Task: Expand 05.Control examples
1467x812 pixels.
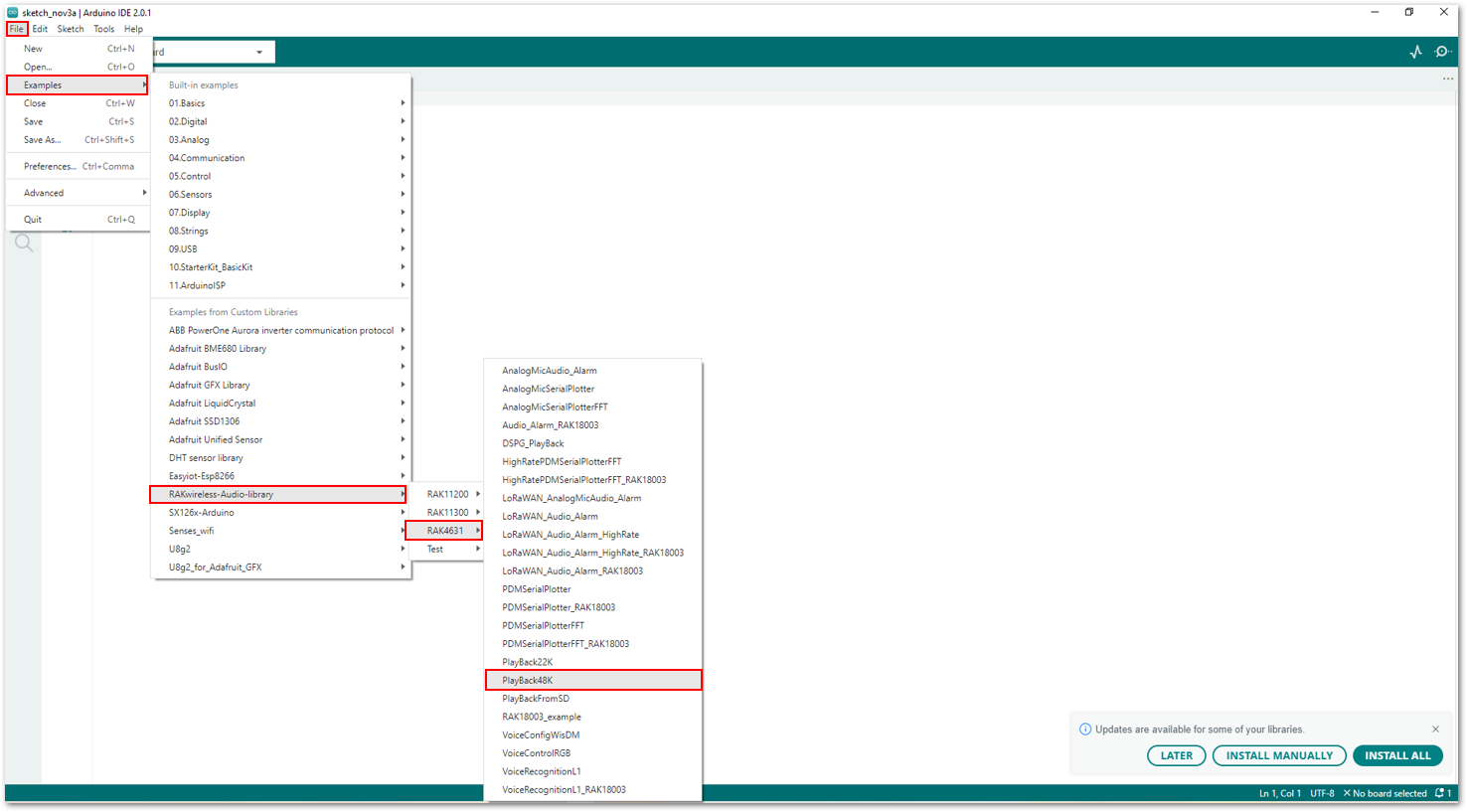Action: 281,176
